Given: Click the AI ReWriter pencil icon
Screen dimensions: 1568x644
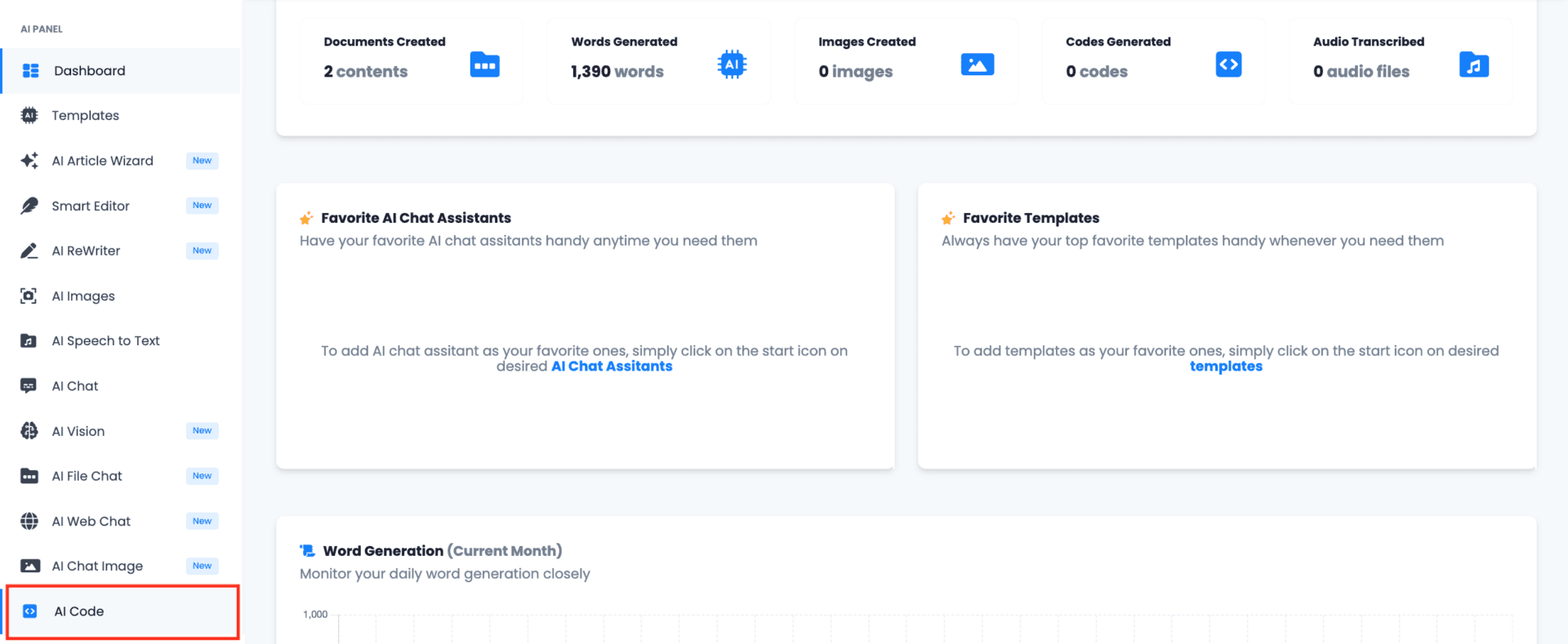Looking at the screenshot, I should tap(29, 251).
